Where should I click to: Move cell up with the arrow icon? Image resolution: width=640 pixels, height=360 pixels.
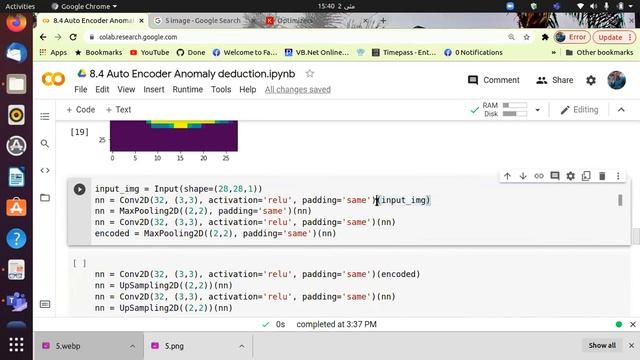tap(507, 176)
